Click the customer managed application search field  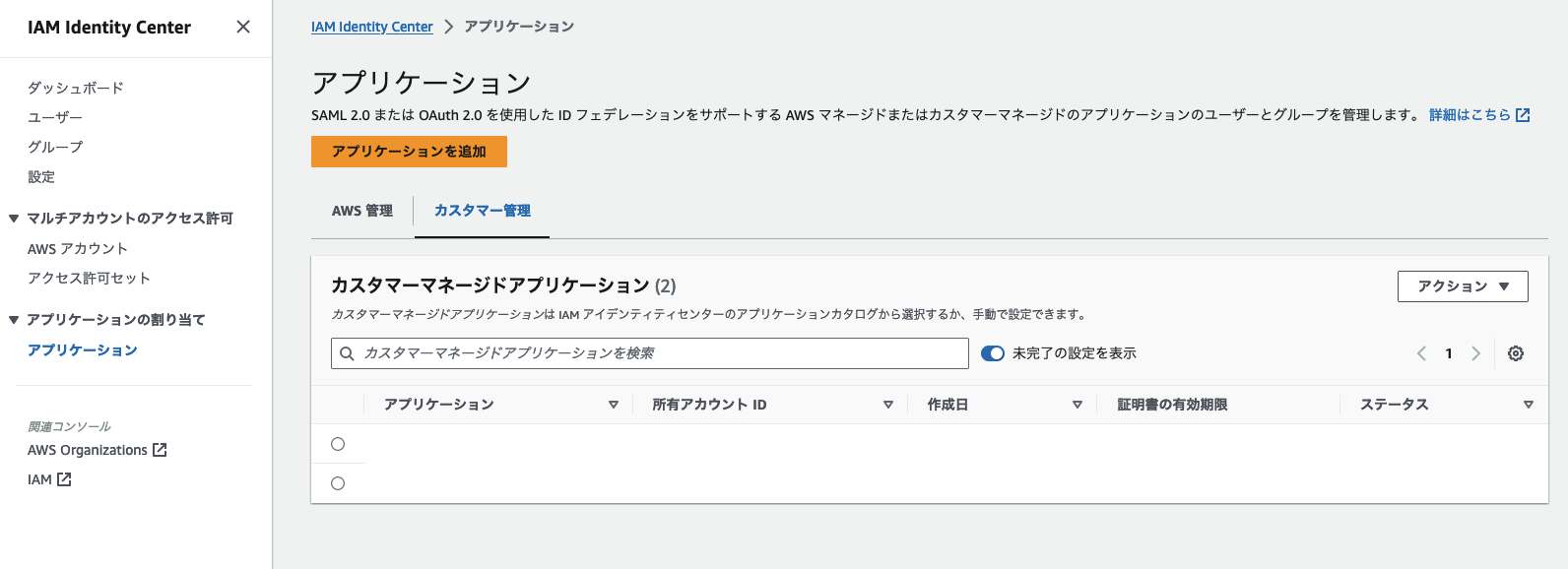pos(650,353)
